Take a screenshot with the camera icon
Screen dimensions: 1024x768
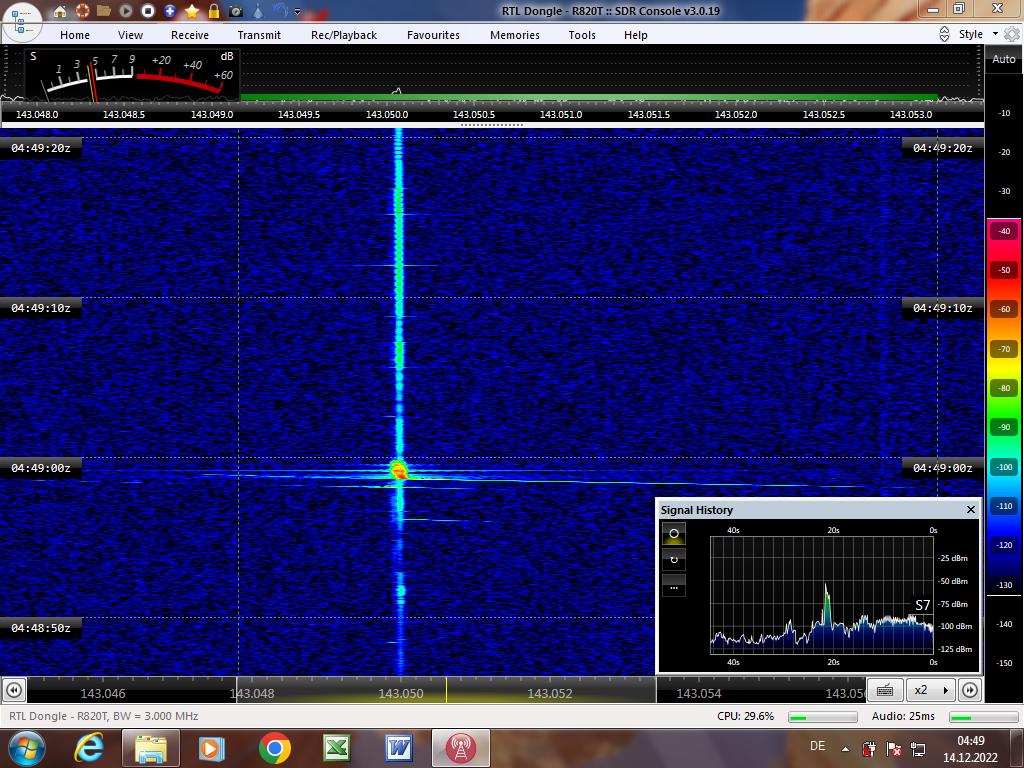coord(236,11)
